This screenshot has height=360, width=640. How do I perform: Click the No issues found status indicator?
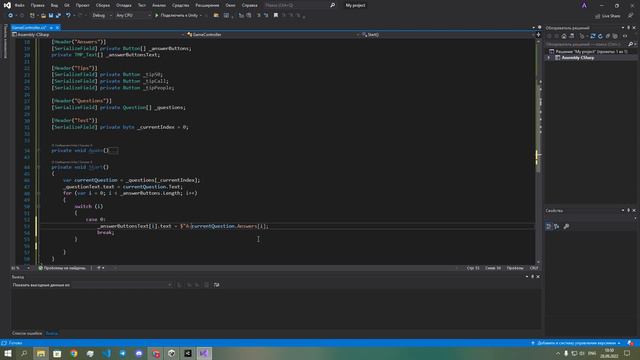(x=62, y=268)
